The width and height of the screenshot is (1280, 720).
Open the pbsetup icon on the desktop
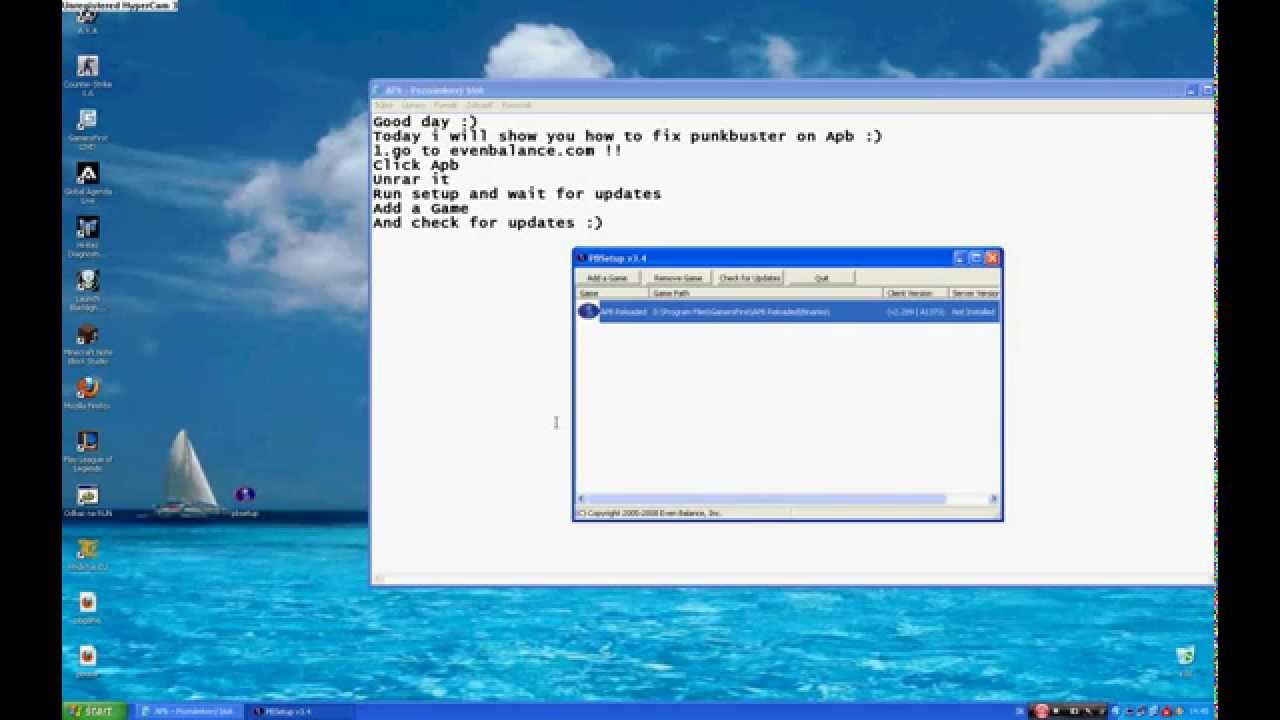(x=245, y=501)
